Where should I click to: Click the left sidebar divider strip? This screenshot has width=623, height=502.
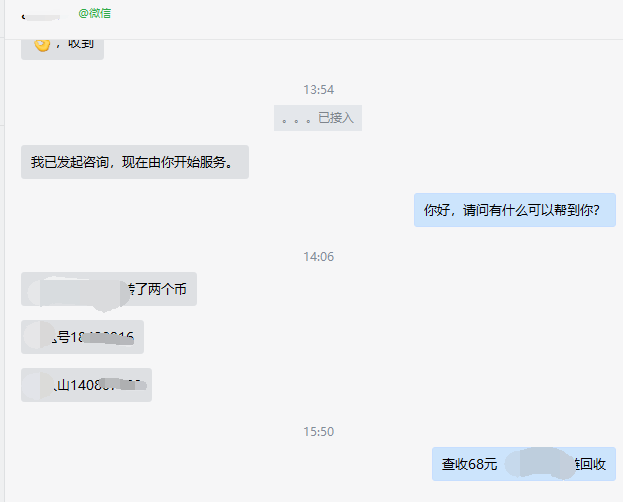click(x=2, y=251)
